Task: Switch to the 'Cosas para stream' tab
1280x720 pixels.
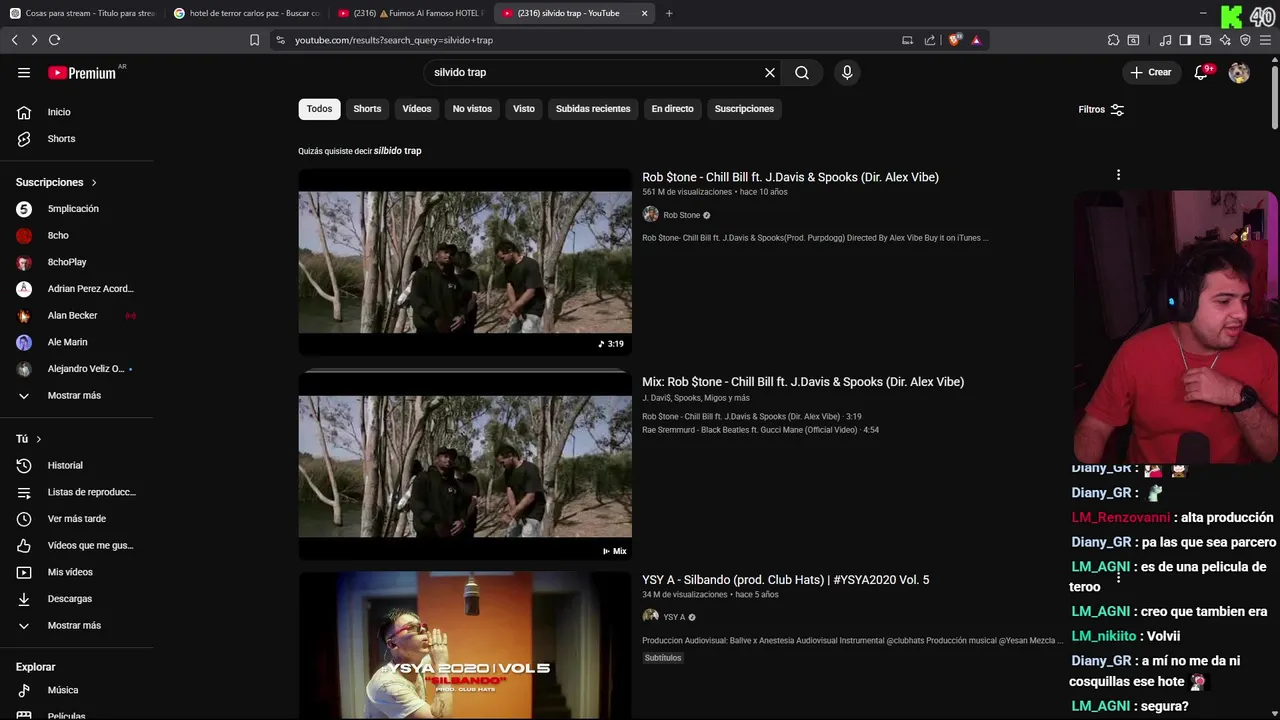Action: (x=82, y=13)
